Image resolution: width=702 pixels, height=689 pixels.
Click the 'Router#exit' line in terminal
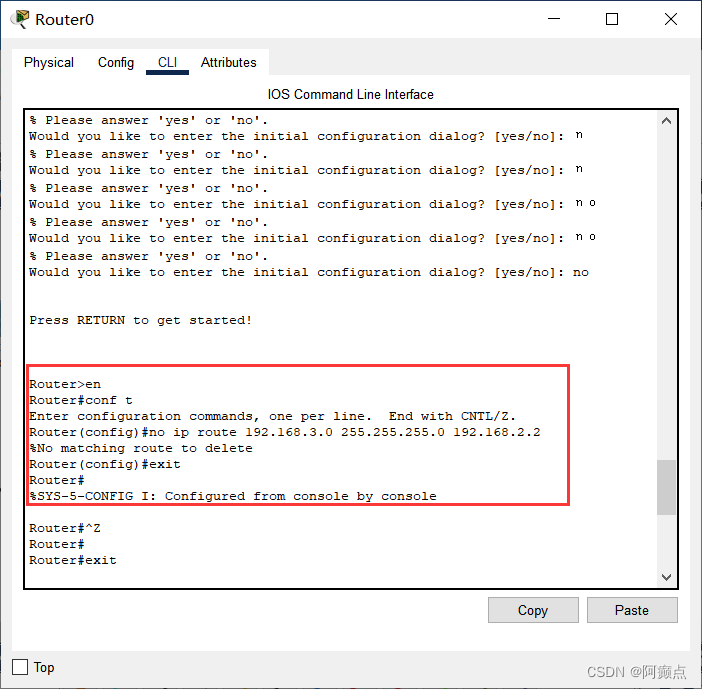[x=73, y=560]
